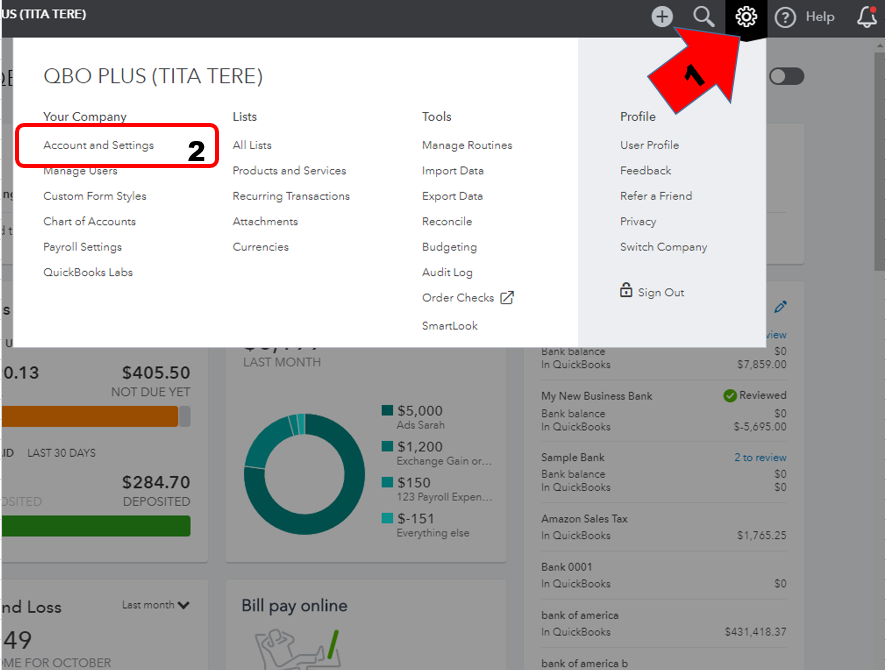Screen dimensions: 886x670
Task: Select Refer a Friend
Action: point(656,196)
